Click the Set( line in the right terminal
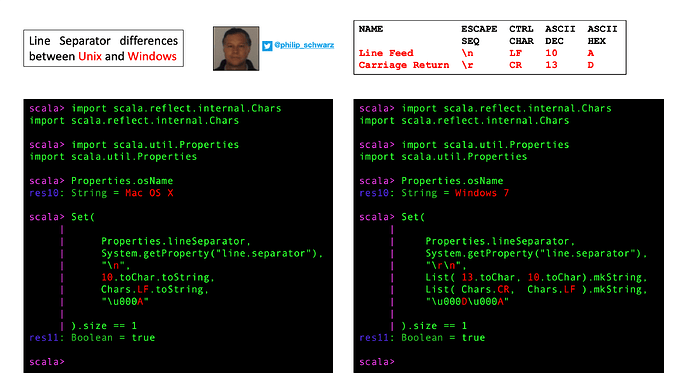The height and width of the screenshot is (388, 690). click(392, 217)
